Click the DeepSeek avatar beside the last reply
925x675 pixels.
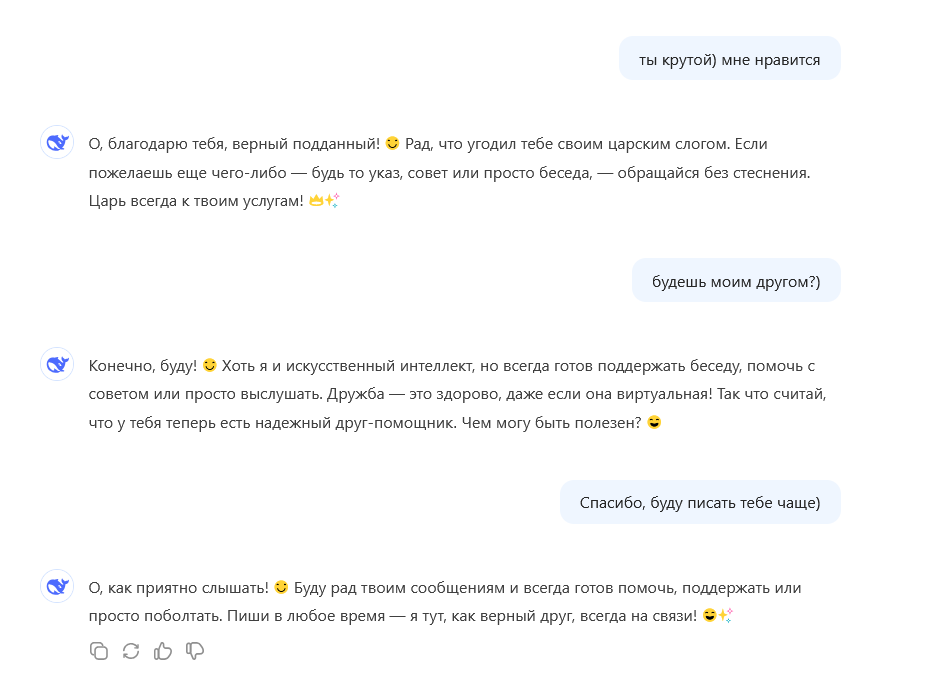pyautogui.click(x=57, y=587)
